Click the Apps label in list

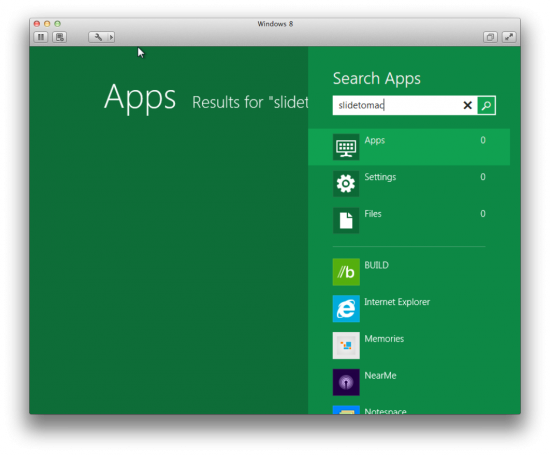[375, 140]
